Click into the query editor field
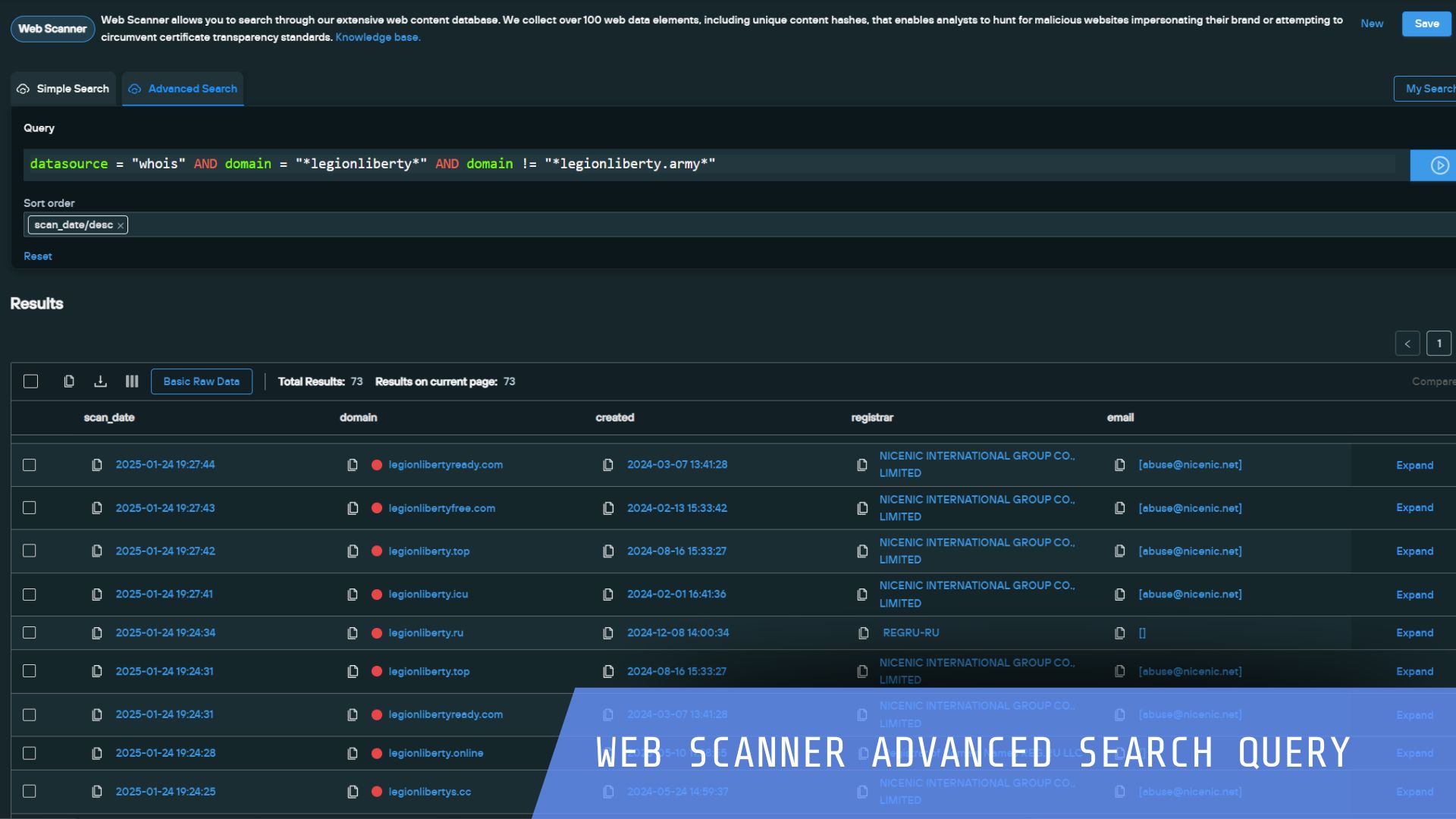 709,165
